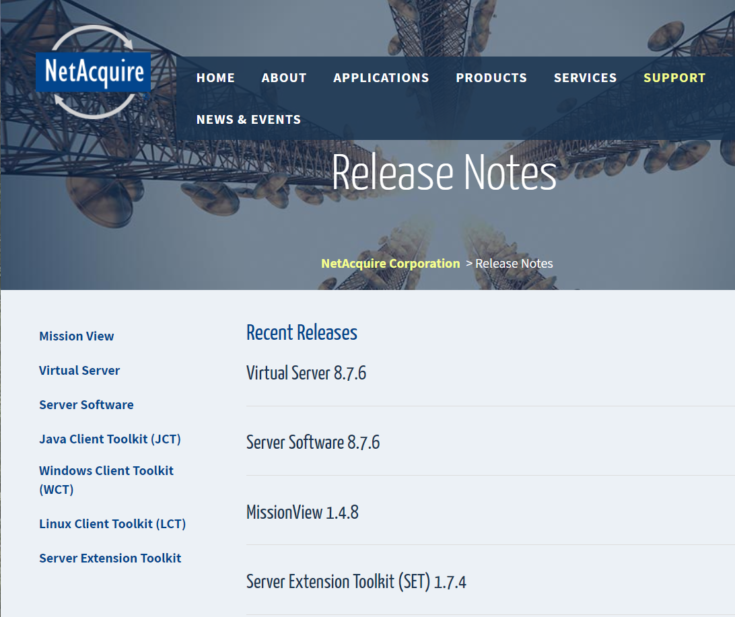The width and height of the screenshot is (735, 617).
Task: Open Server Extension Toolkit sidebar link
Action: [110, 558]
